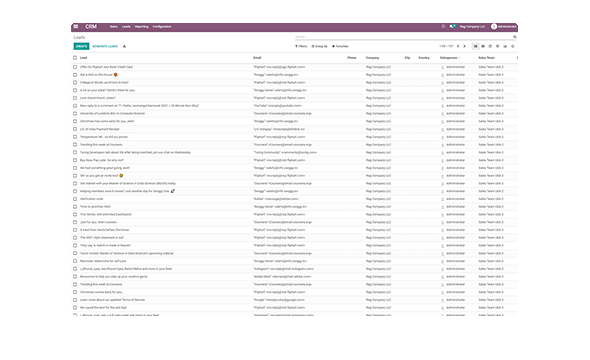Image resolution: width=590 pixels, height=360 pixels.
Task: Open the activities clock icon in navbar
Action: tap(443, 27)
